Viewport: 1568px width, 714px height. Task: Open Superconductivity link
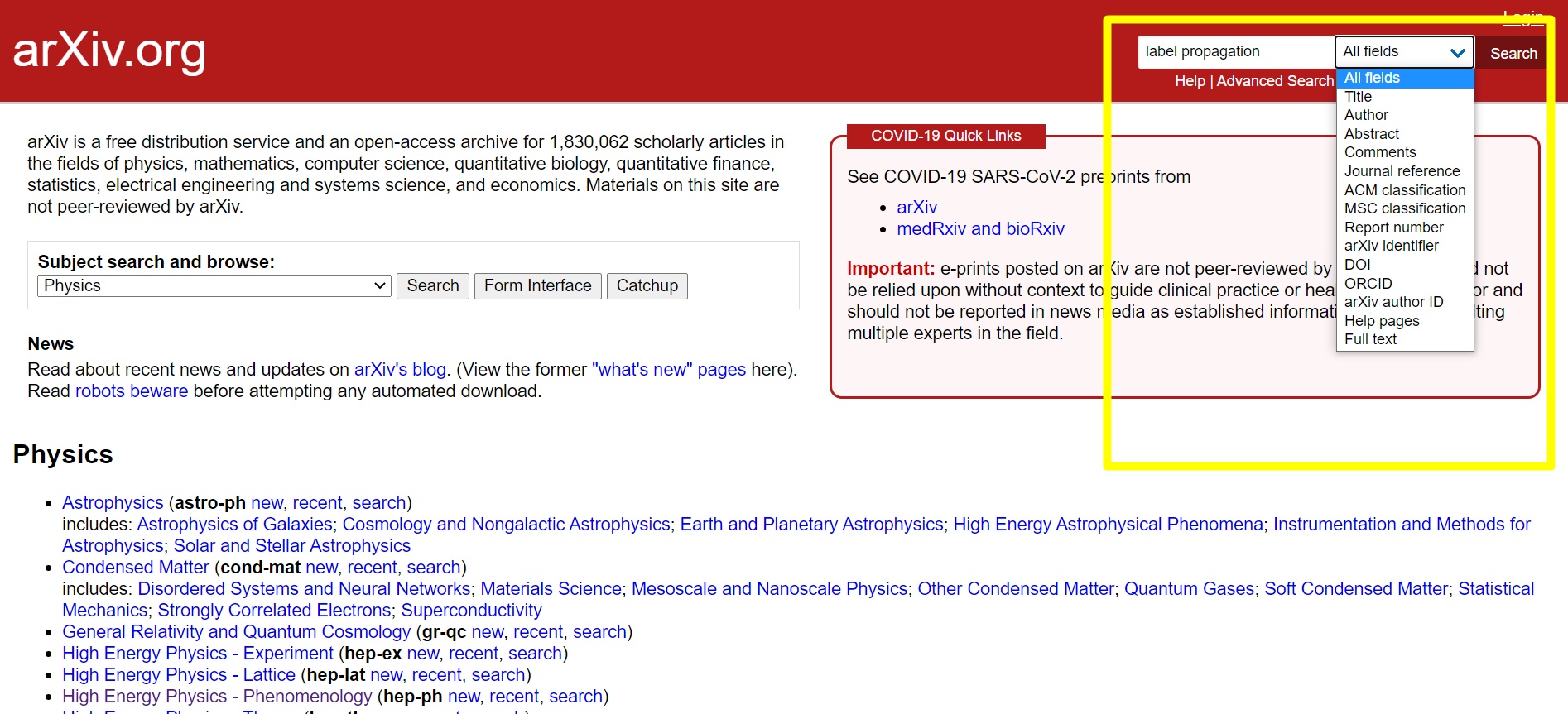(x=472, y=611)
